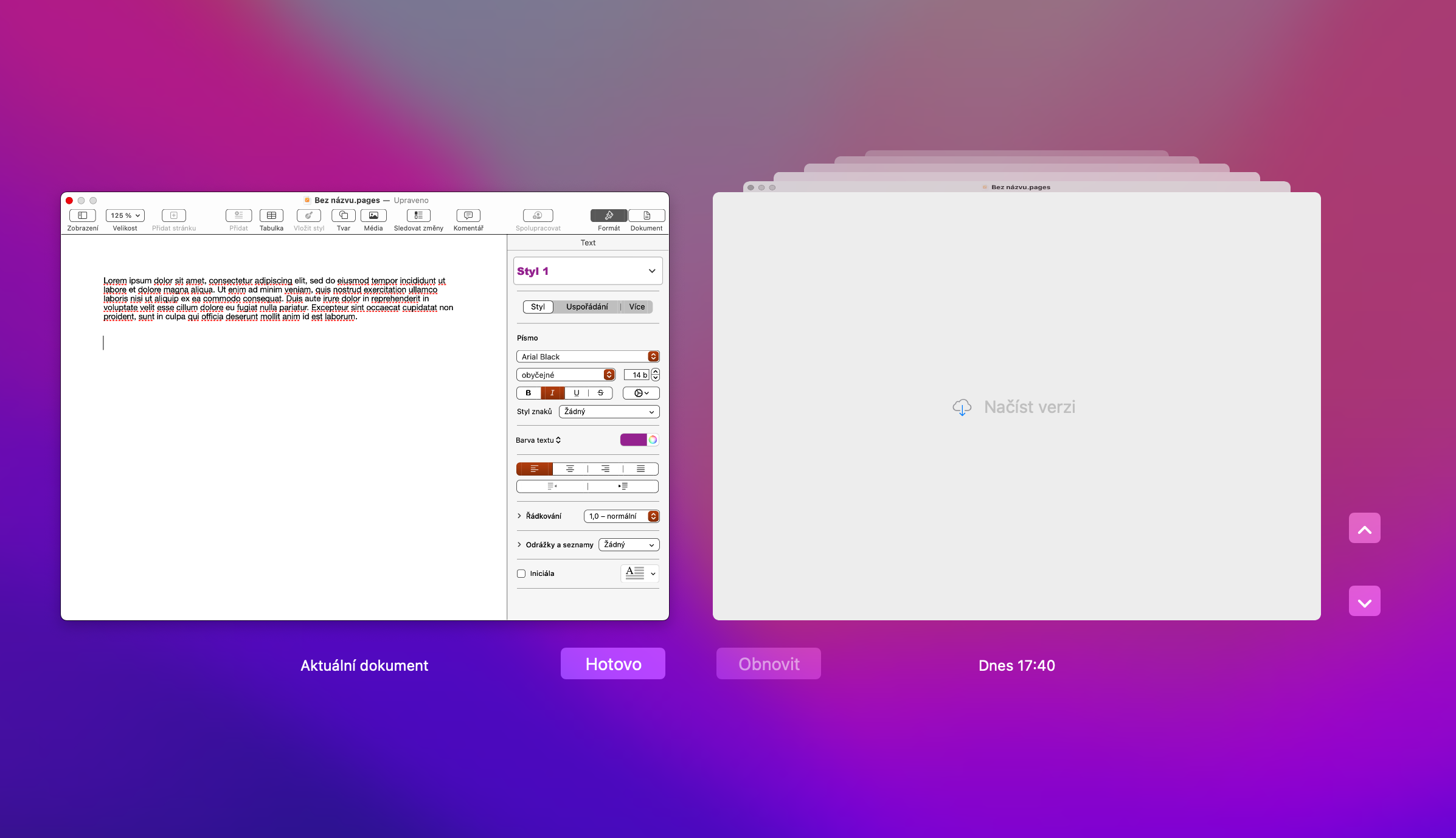Screen dimensions: 1456x838
Task: Click the Zobrazení view icon
Action: coord(83,215)
